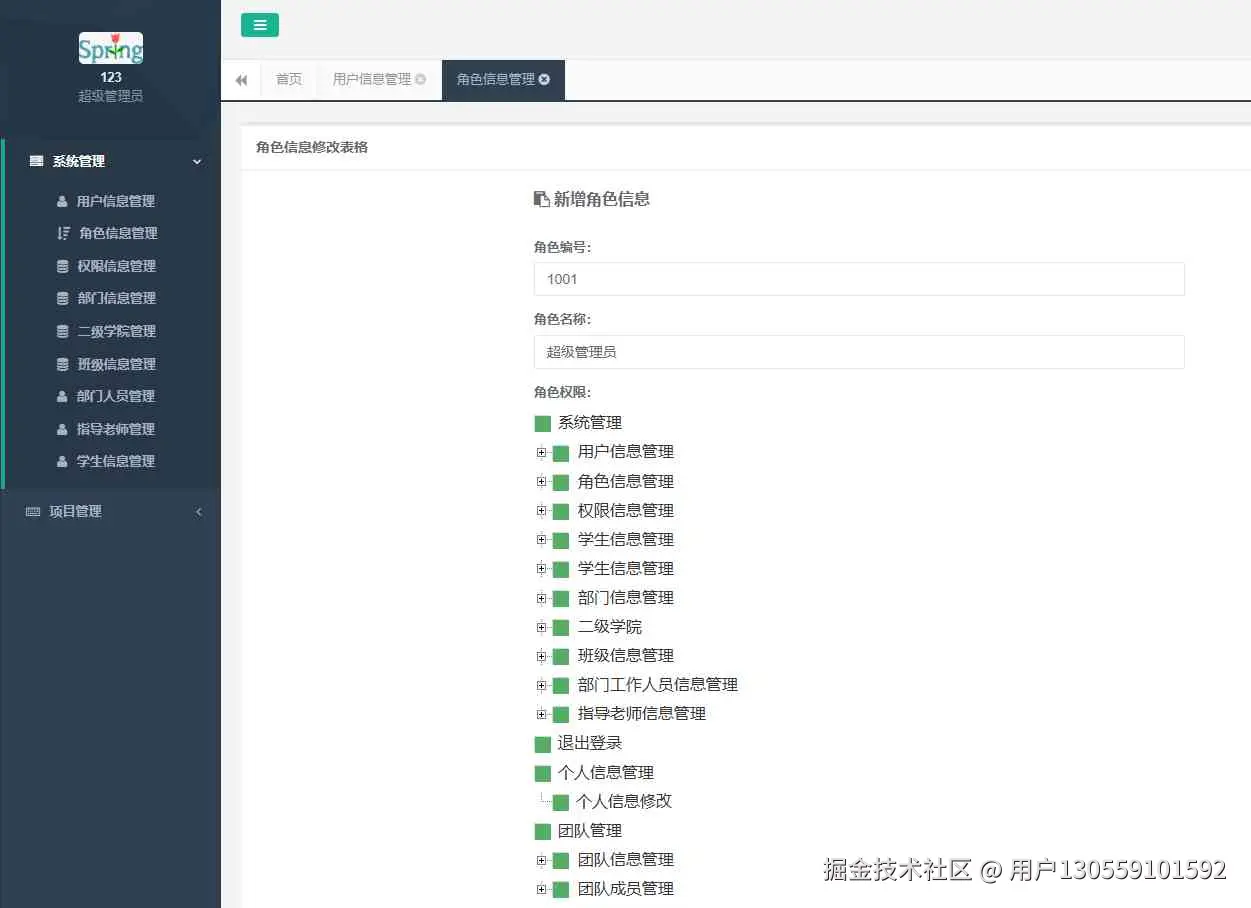
Task: Toggle the sidebar with the green hamburger button
Action: click(x=260, y=25)
